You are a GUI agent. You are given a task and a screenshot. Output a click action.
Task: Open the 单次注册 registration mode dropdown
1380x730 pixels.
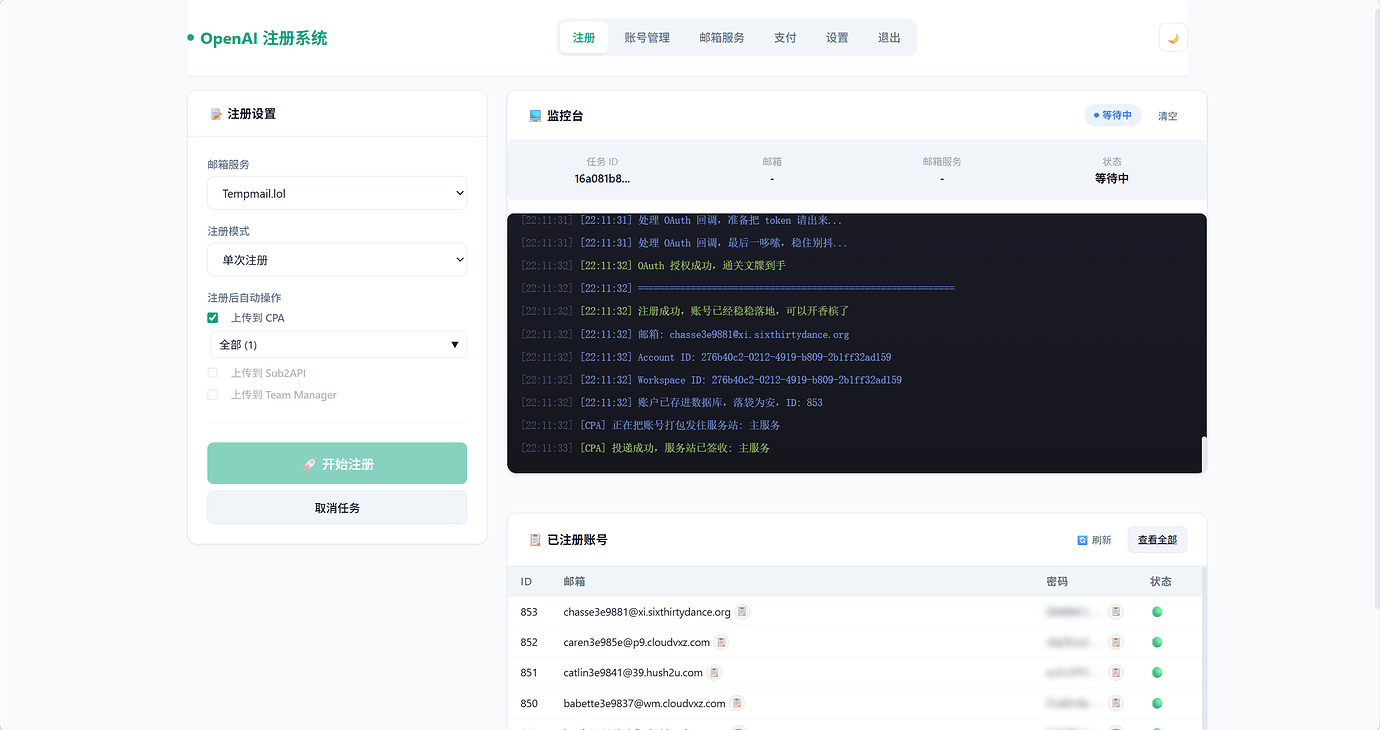336,259
